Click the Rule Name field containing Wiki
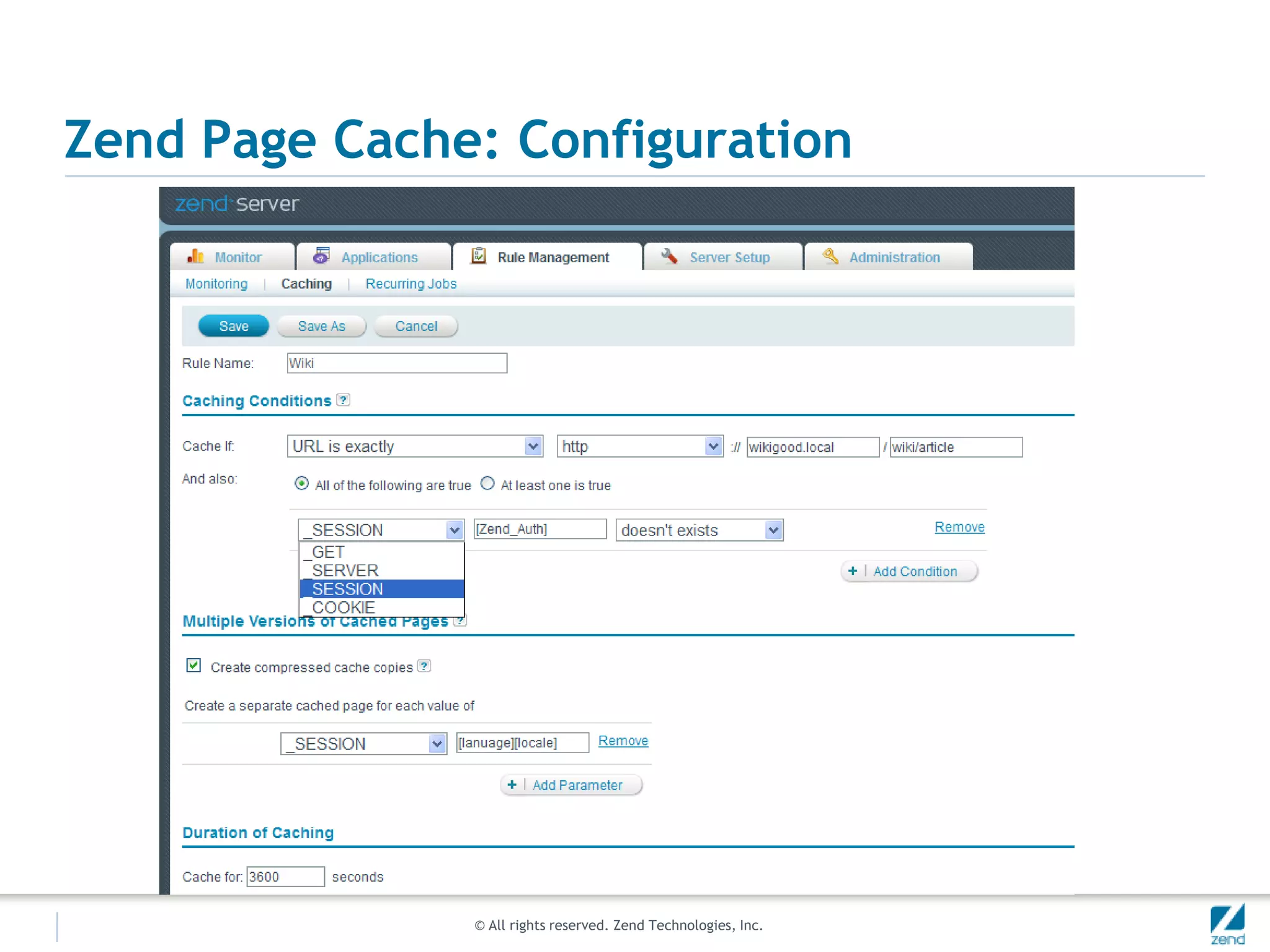This screenshot has height=952, width=1270. click(397, 363)
